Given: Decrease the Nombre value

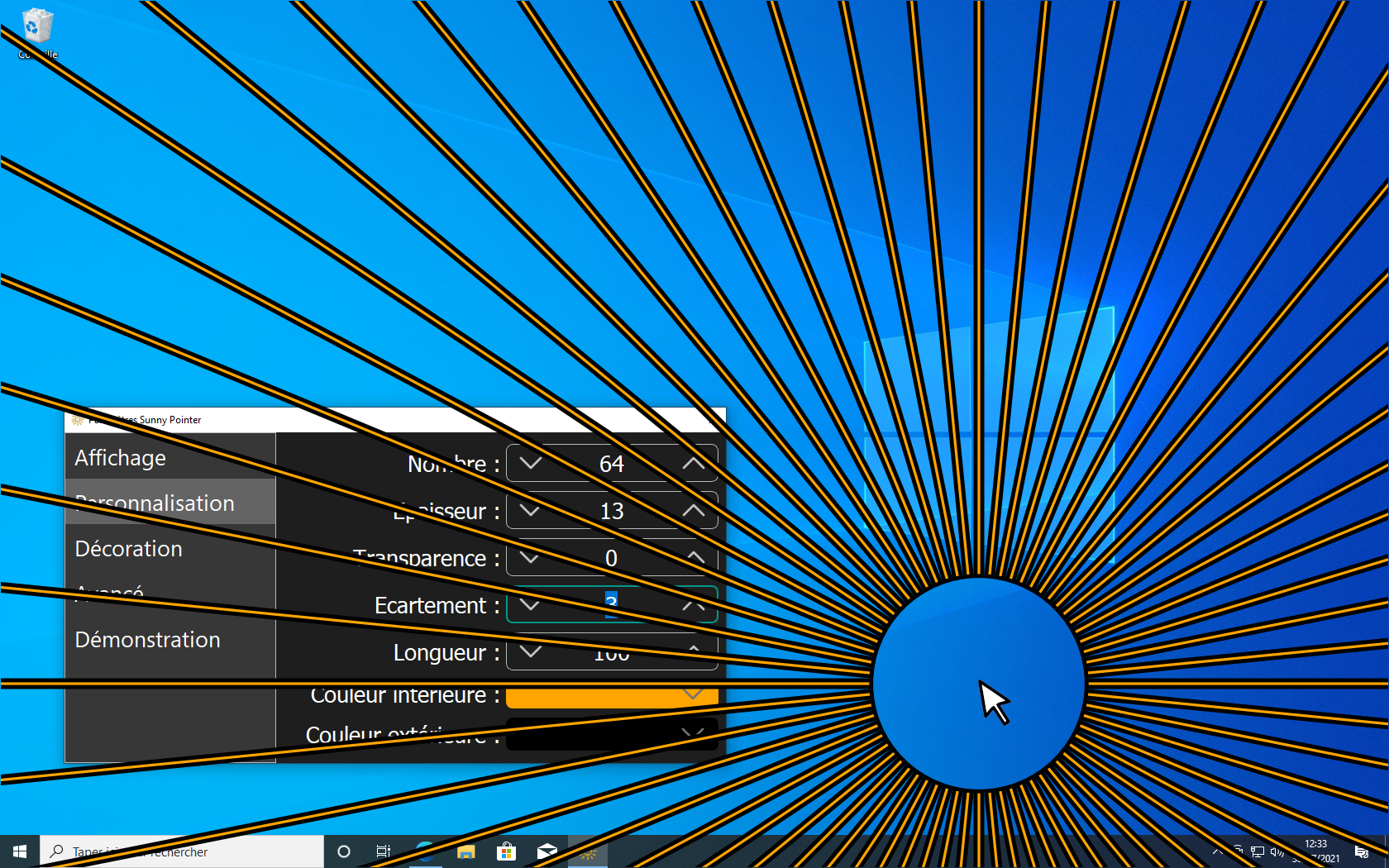Looking at the screenshot, I should click(530, 464).
